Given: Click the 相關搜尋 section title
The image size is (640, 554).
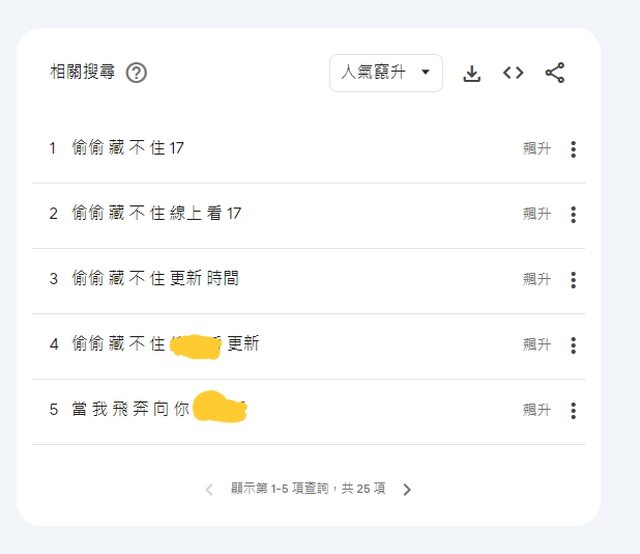Looking at the screenshot, I should tap(83, 72).
